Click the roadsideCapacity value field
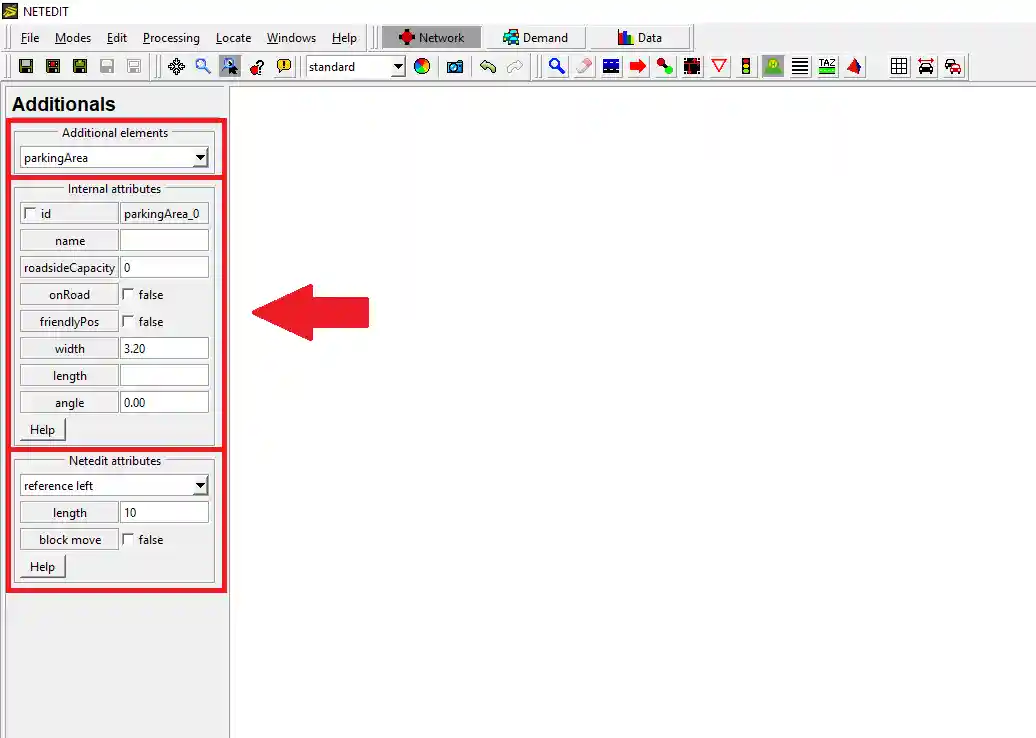 164,268
